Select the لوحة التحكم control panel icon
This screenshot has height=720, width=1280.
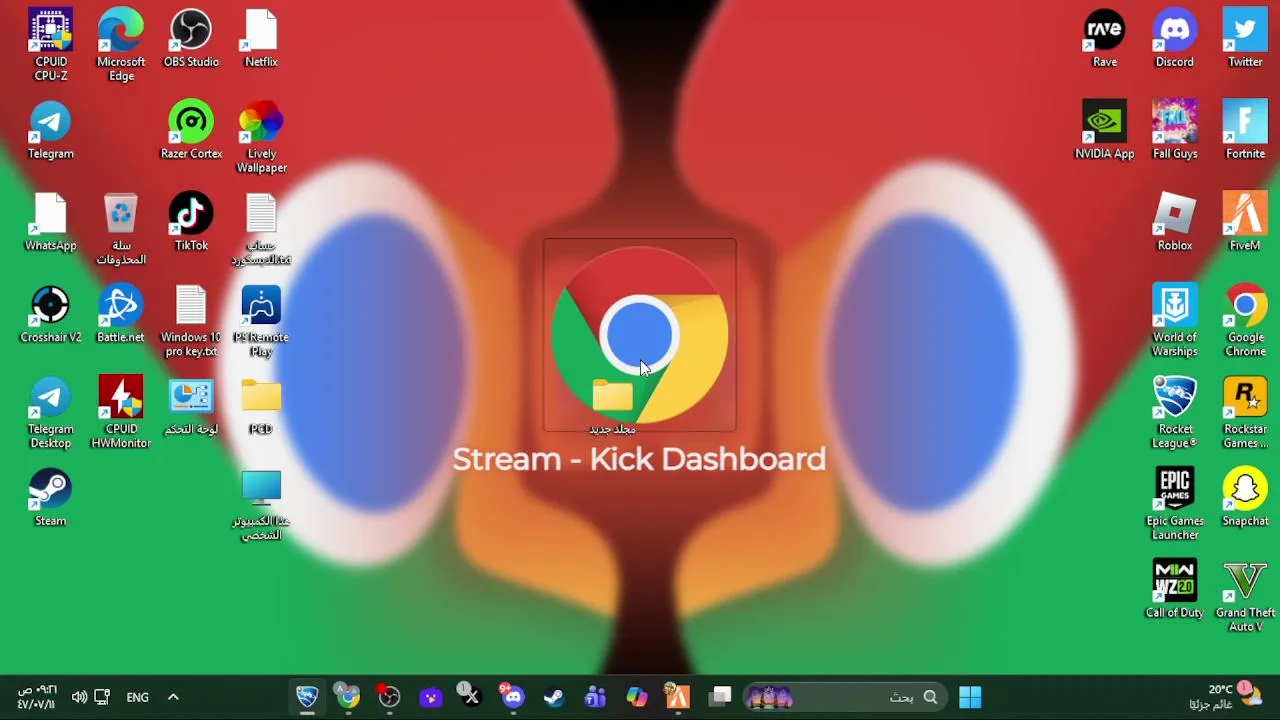191,406
